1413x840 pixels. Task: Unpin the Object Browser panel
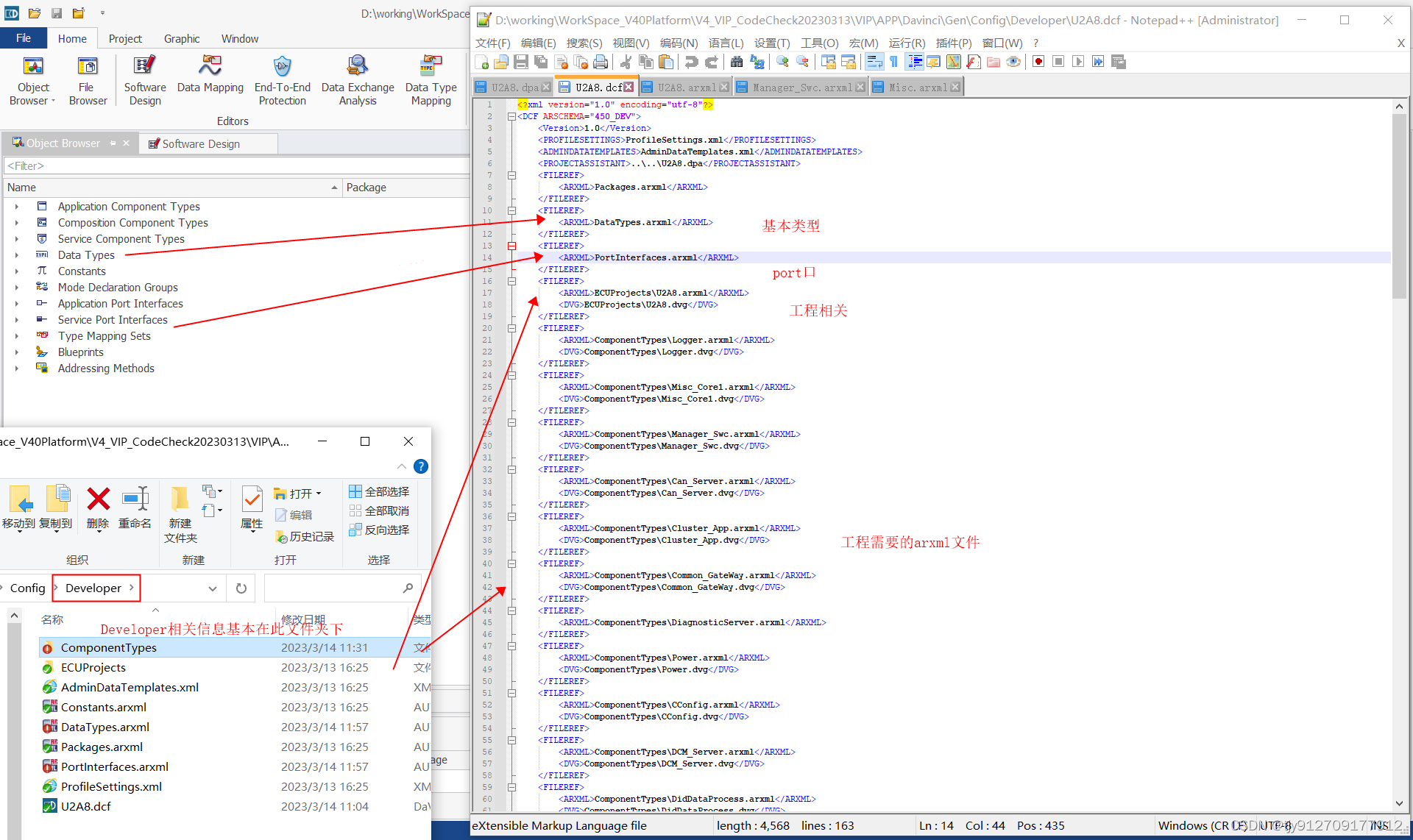coord(113,143)
